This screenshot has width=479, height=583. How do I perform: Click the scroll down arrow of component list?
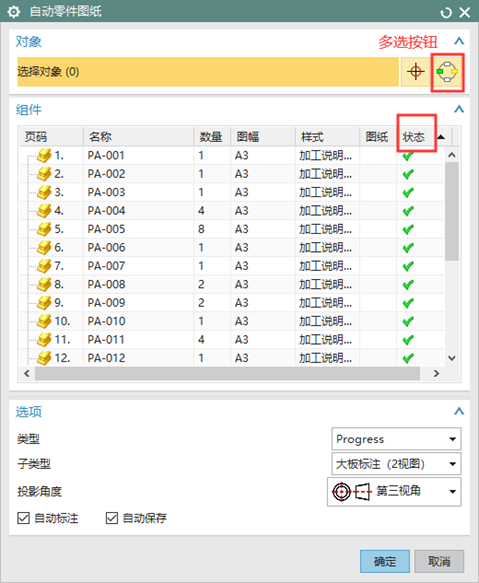(x=452, y=358)
